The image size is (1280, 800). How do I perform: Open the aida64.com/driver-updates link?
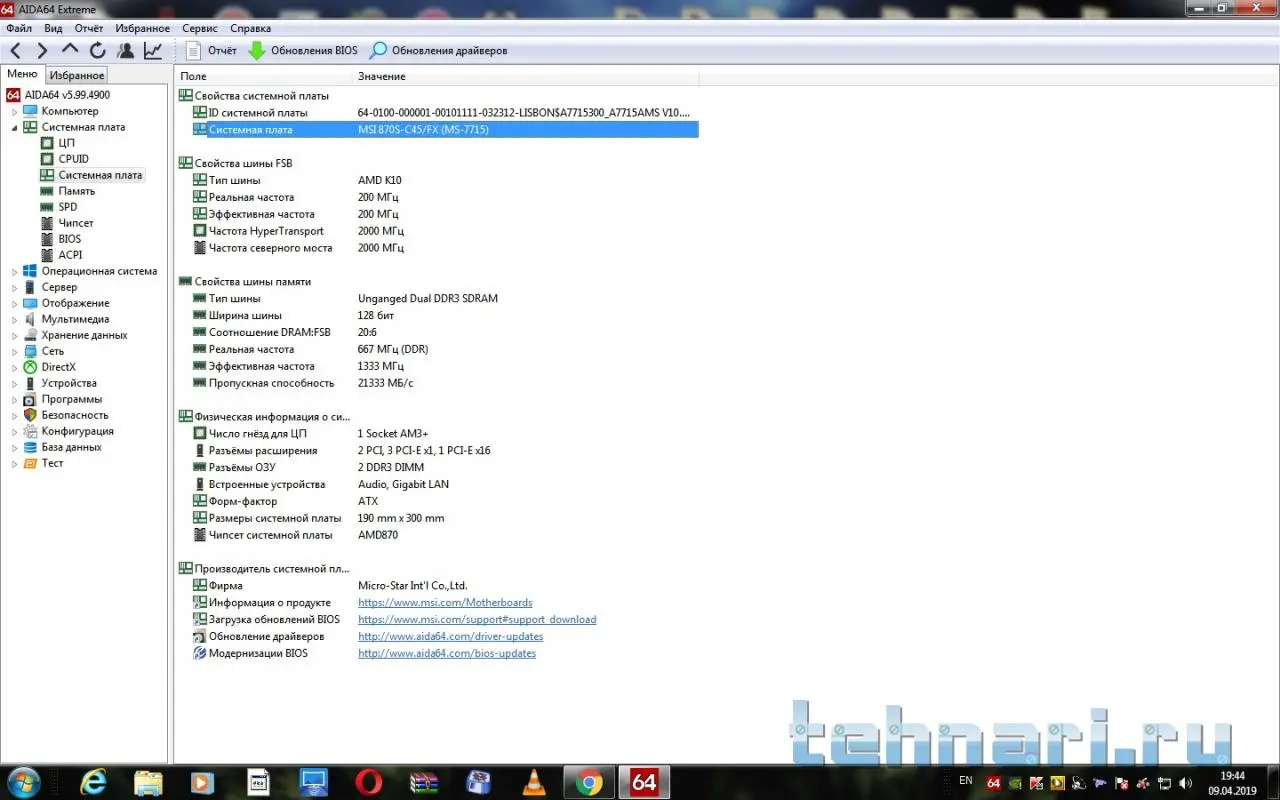point(451,637)
